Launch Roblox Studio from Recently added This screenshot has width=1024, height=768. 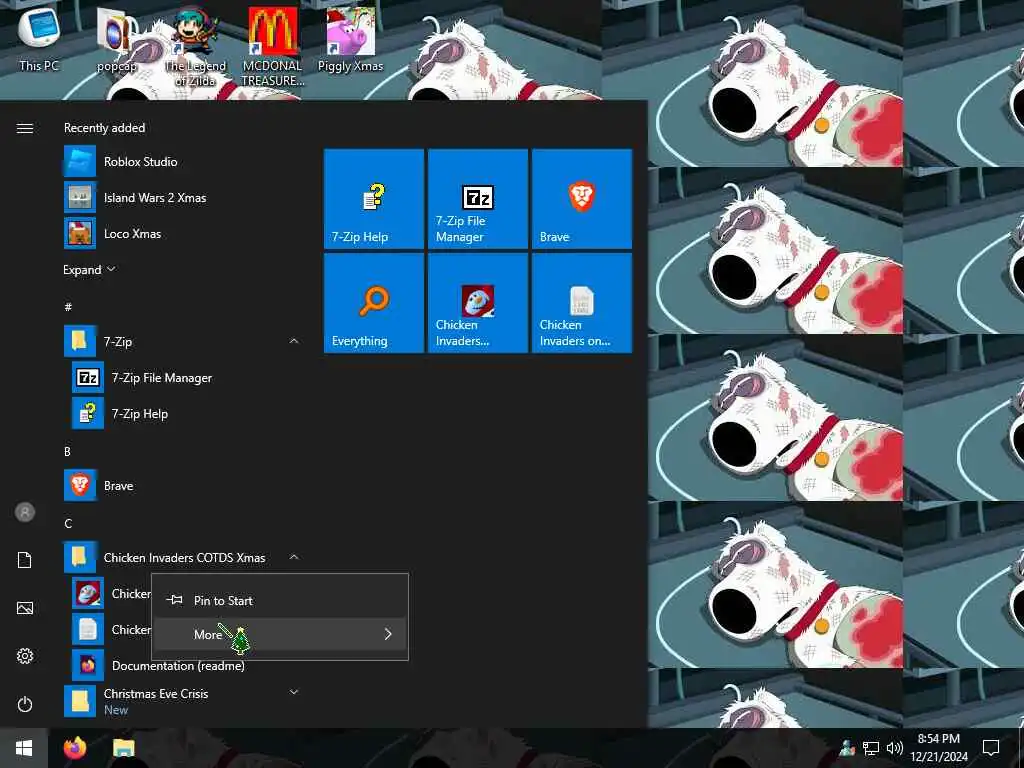(x=181, y=161)
